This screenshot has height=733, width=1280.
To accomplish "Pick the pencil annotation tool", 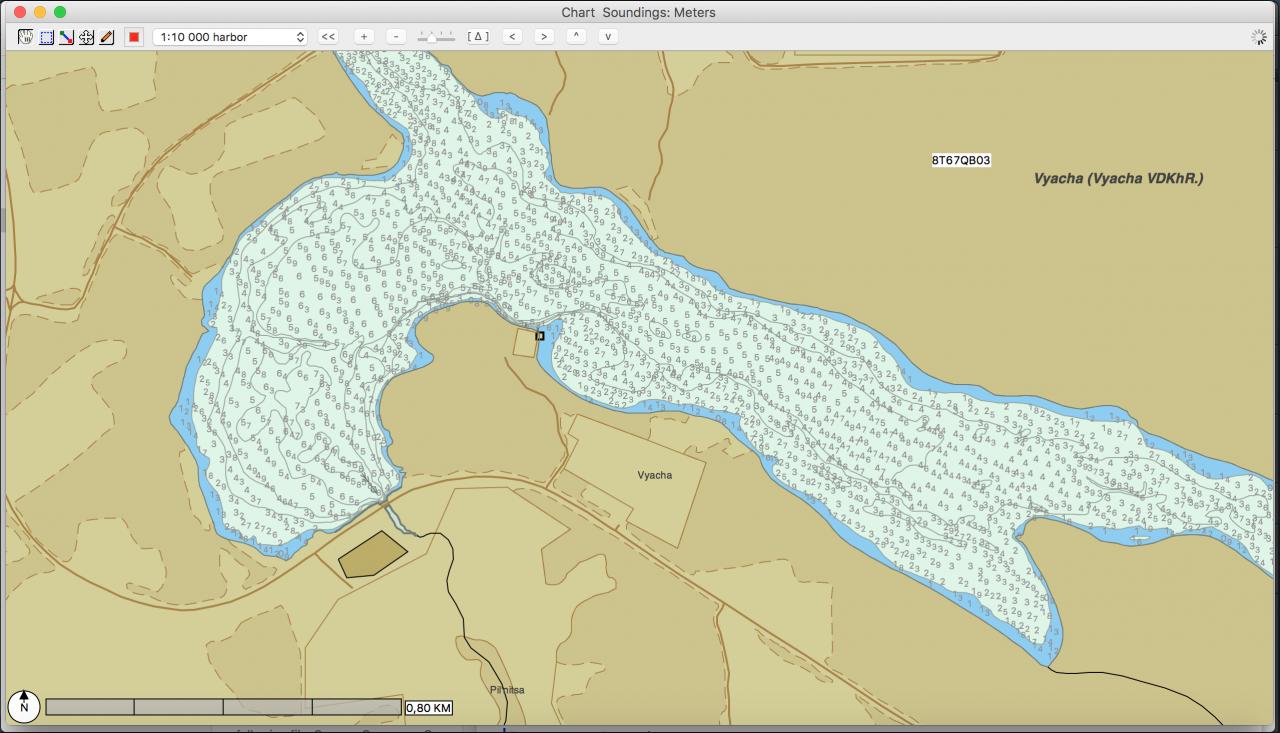I will 106,37.
